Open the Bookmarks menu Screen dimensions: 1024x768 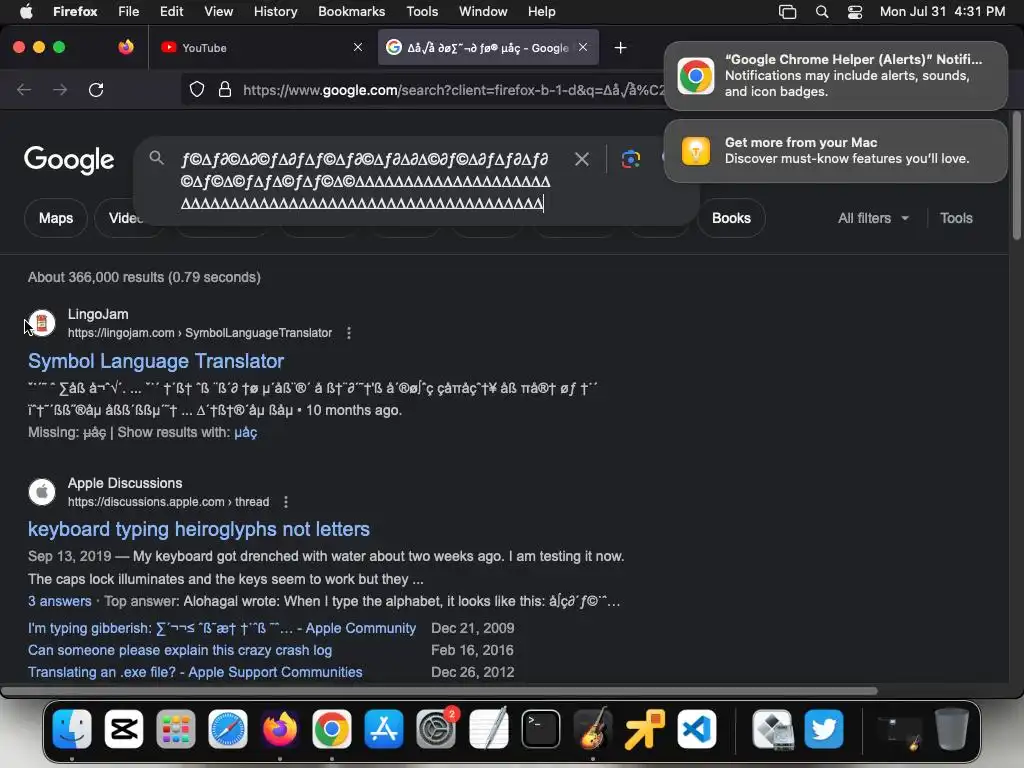(x=351, y=11)
